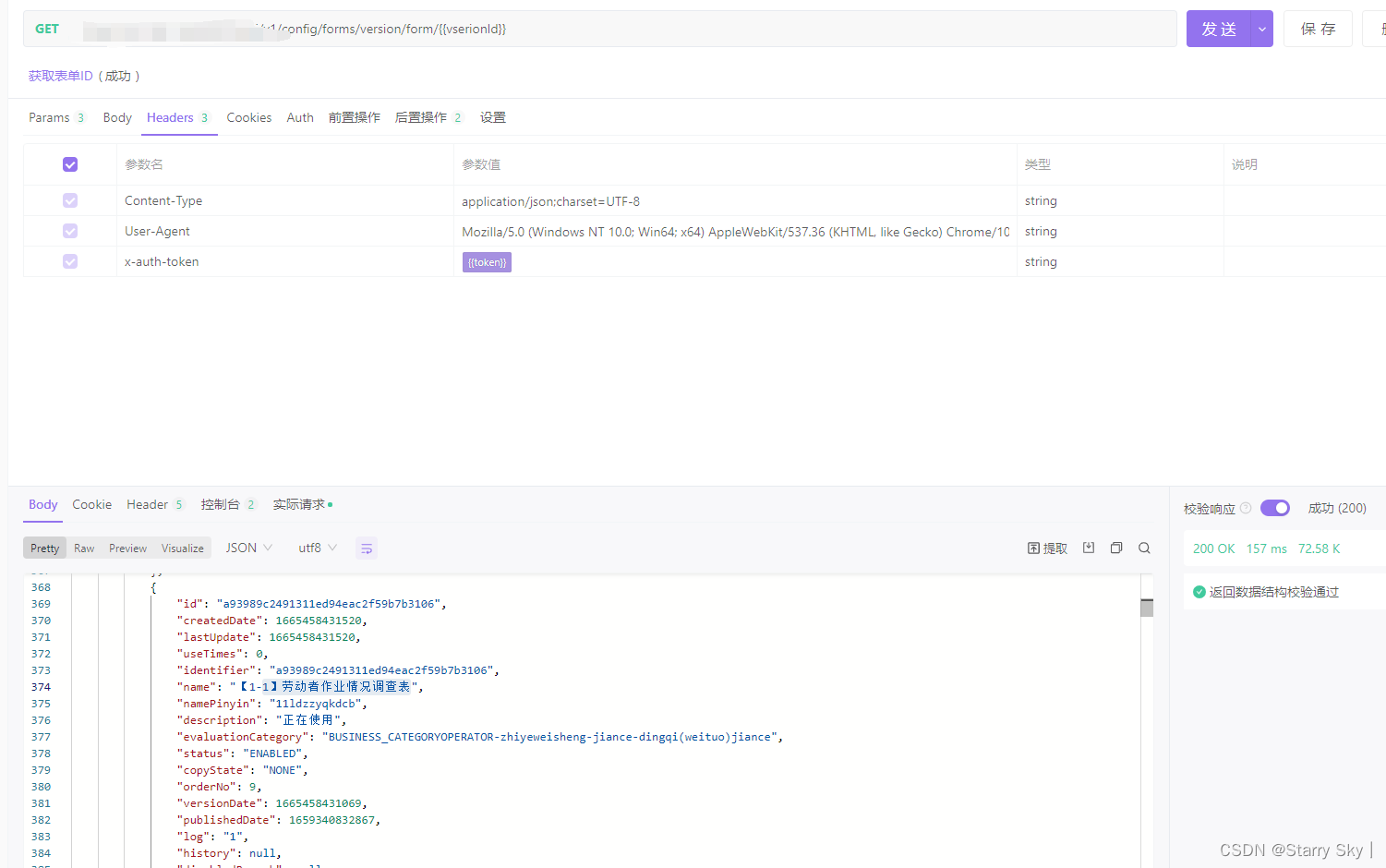Open the 实际请求 tab
The height and width of the screenshot is (868, 1386).
(x=299, y=504)
